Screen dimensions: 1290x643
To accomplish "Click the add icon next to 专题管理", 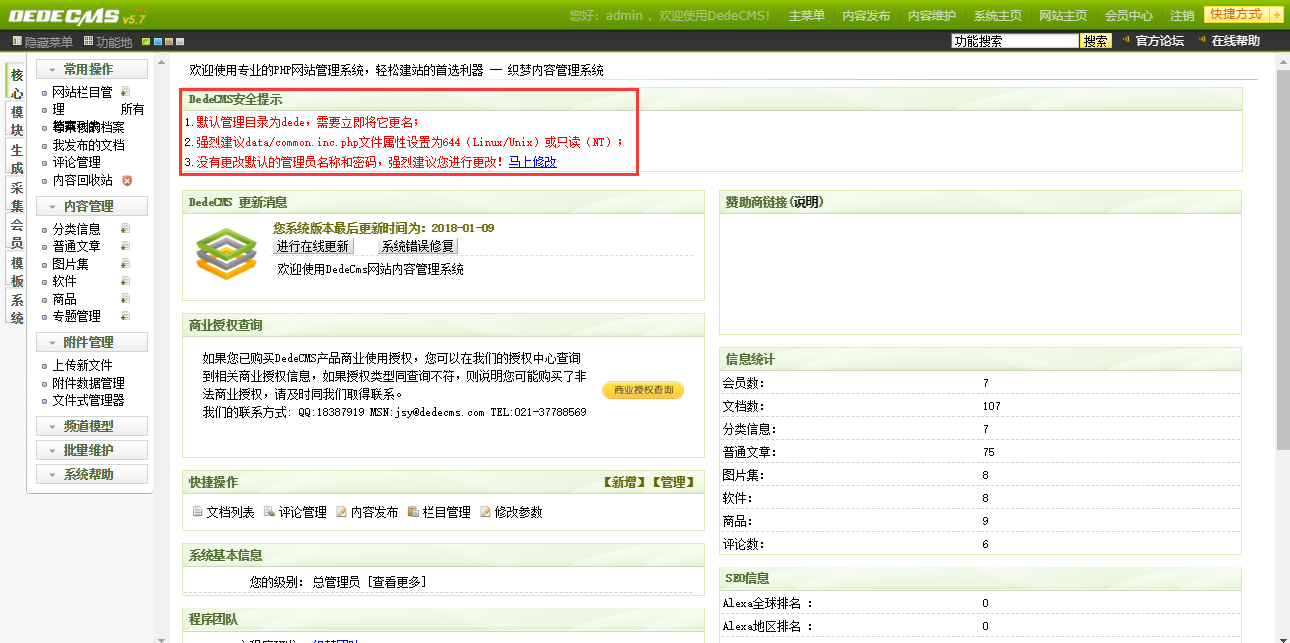I will point(125,316).
